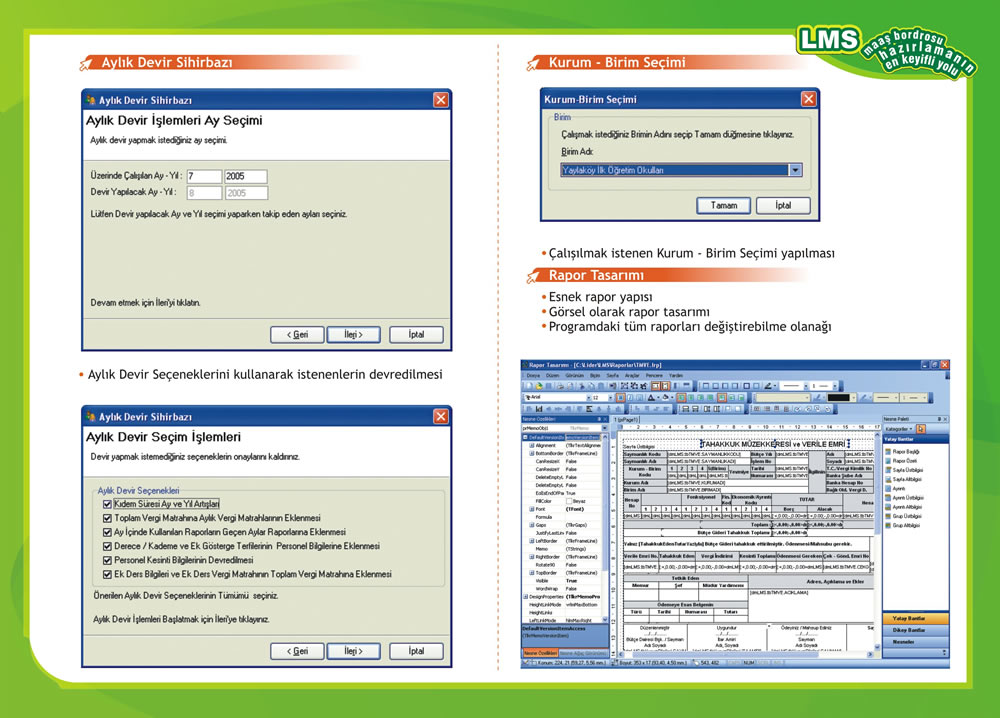
Task: Click the font color 'A' icon in formatting toolbar
Action: (x=651, y=397)
